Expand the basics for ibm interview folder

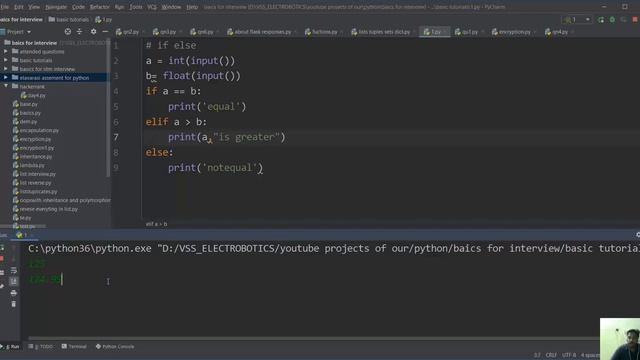(6, 69)
